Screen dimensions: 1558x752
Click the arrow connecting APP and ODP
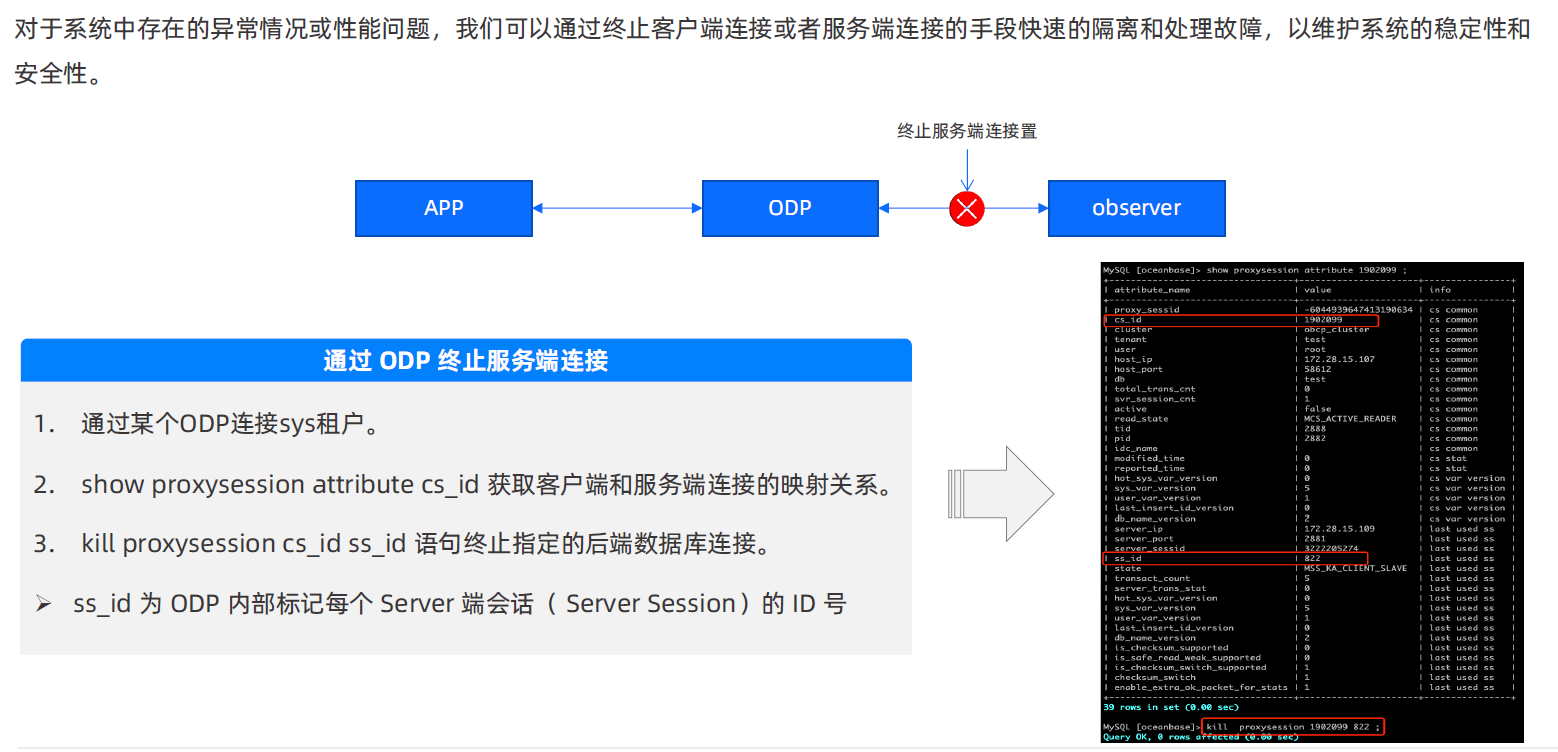617,208
